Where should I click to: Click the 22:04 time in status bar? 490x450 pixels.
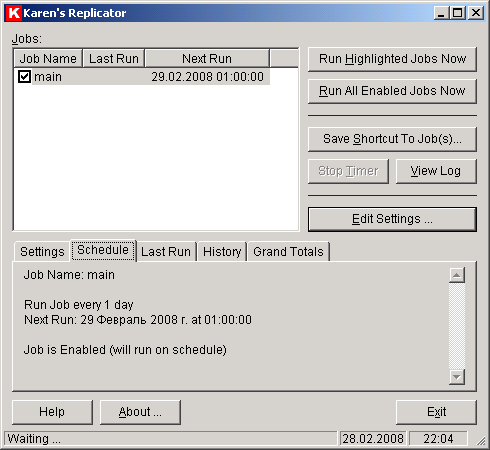tap(438, 439)
